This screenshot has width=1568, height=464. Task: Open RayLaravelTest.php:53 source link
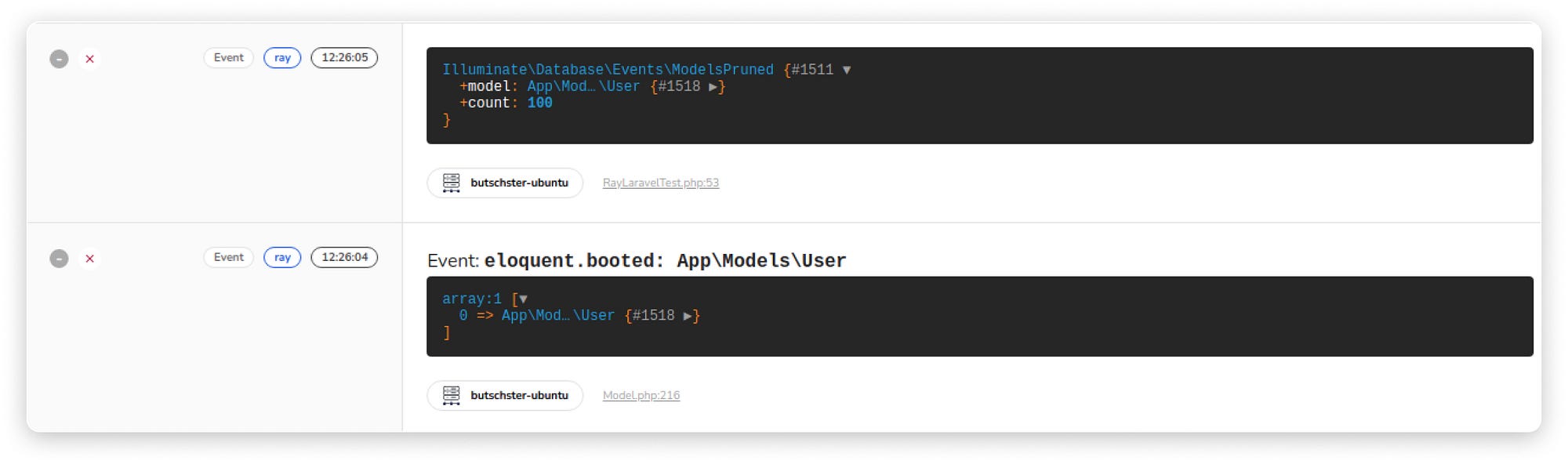[x=660, y=183]
